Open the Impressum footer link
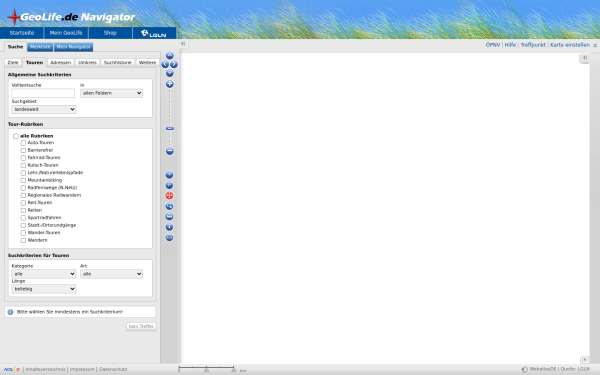 click(82, 369)
